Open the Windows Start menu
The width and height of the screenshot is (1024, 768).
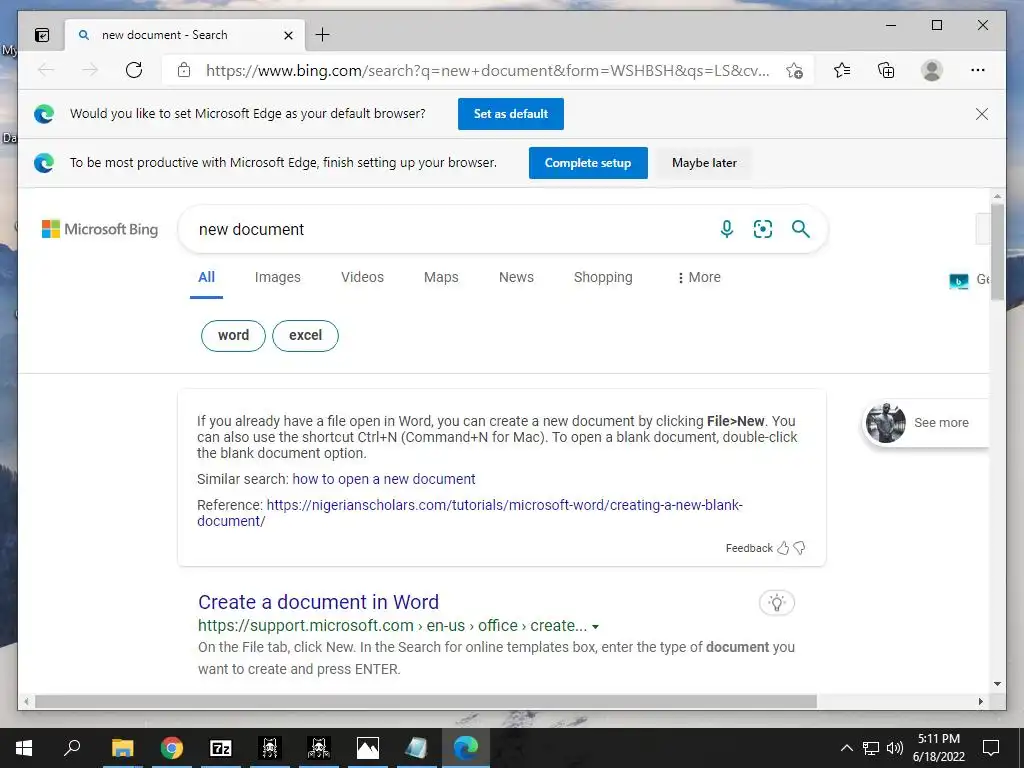click(x=24, y=748)
